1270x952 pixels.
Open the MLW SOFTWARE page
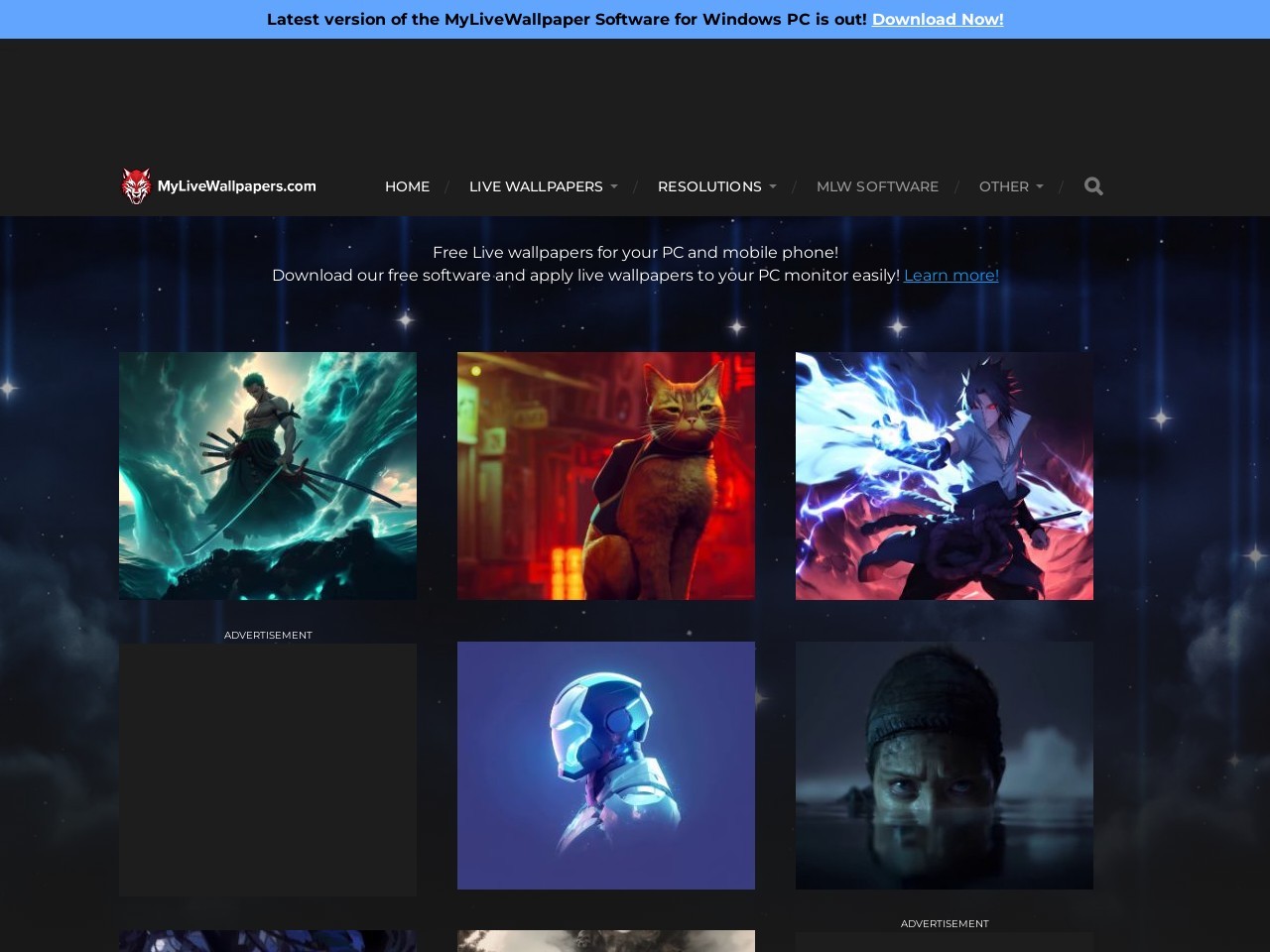click(x=877, y=186)
